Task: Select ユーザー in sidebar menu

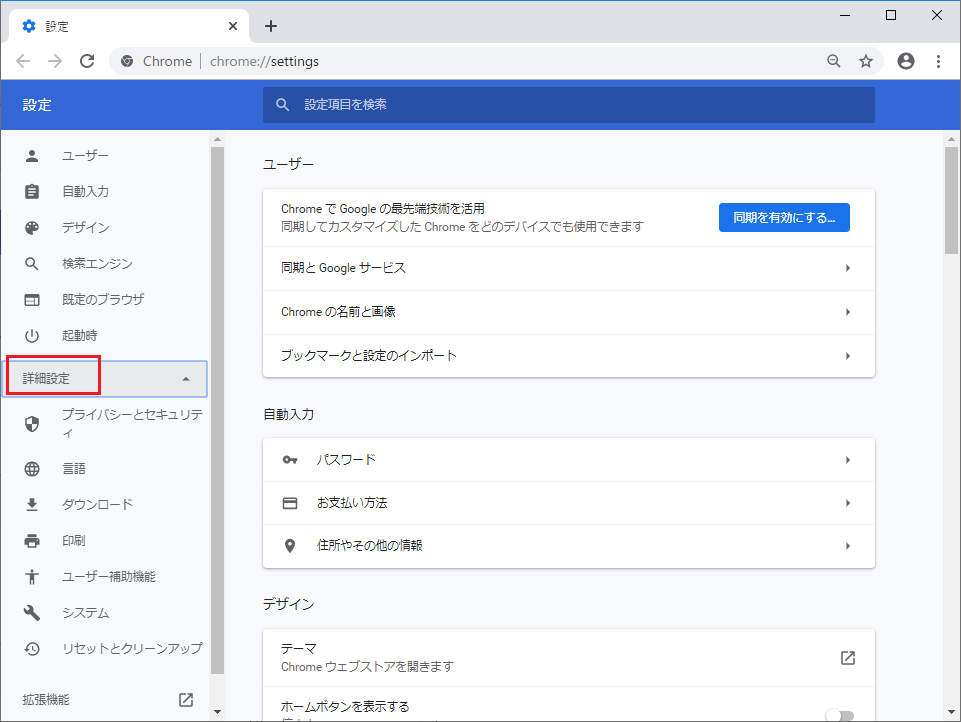Action: [85, 156]
